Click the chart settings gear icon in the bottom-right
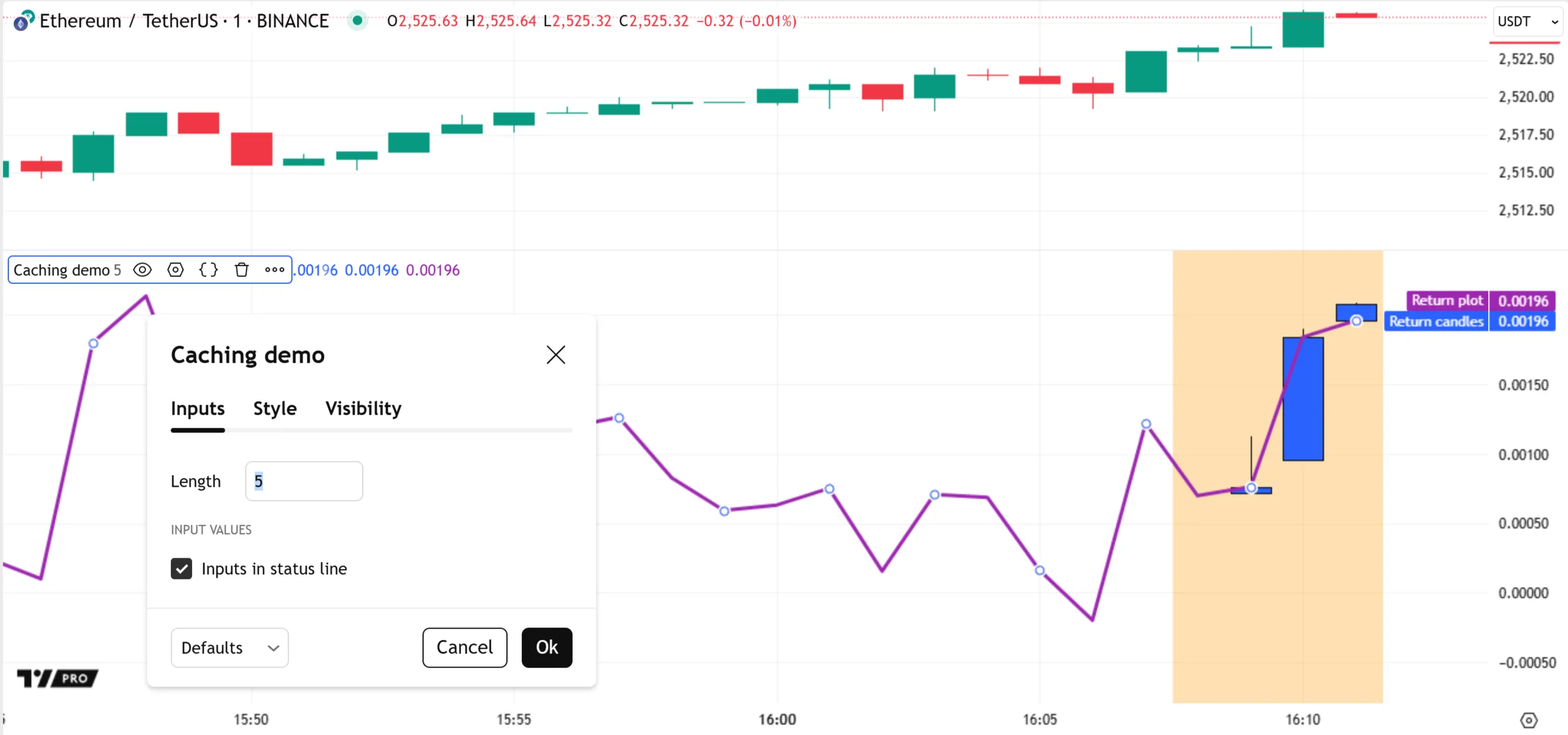This screenshot has height=735, width=1568. tap(1528, 720)
